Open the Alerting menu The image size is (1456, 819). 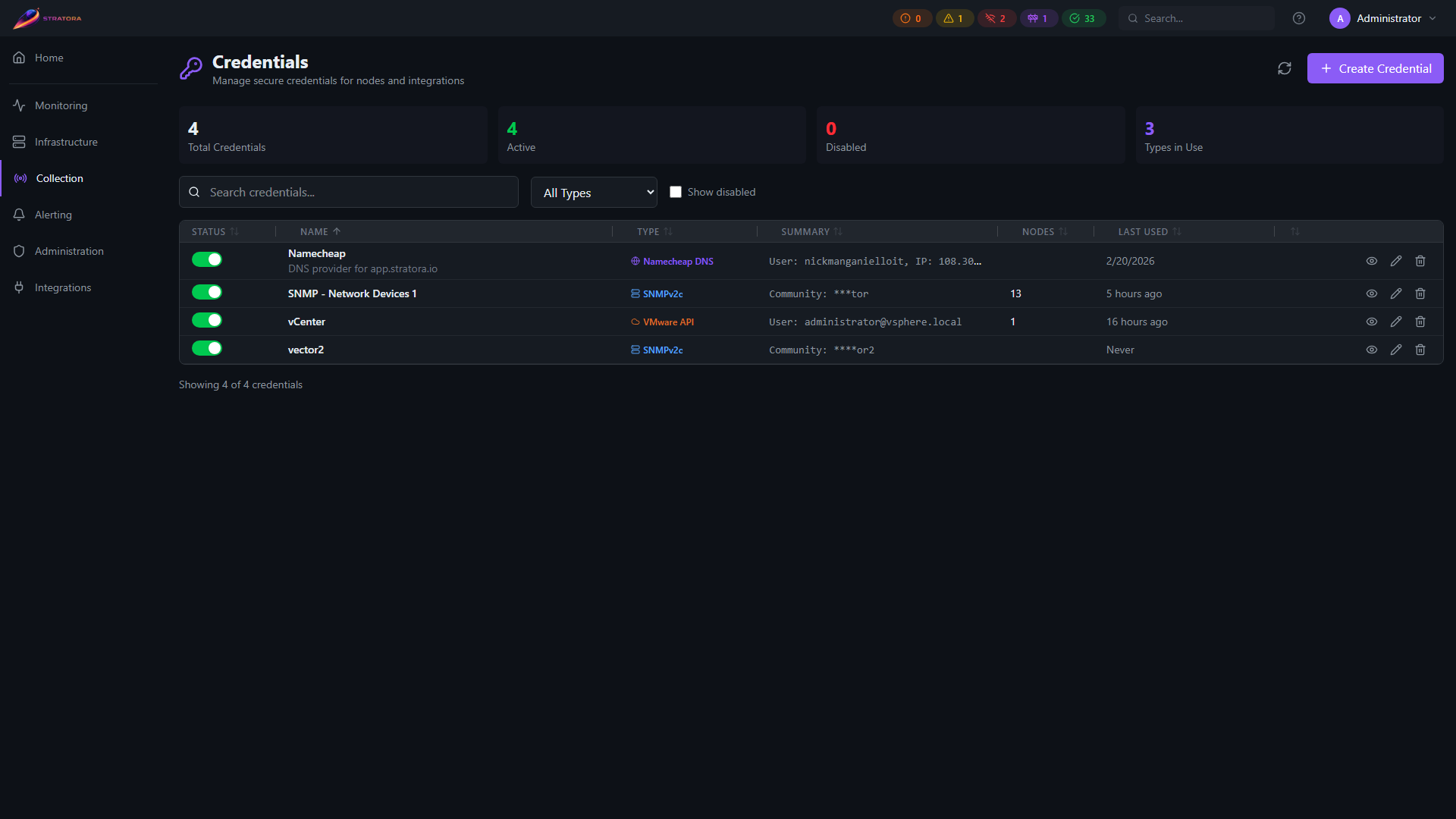pos(53,215)
